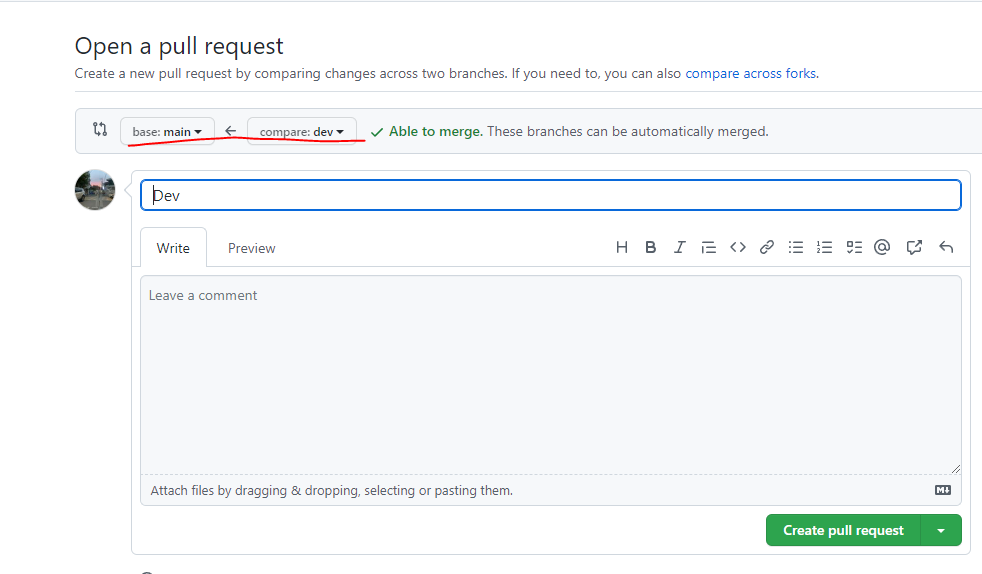Focus the pull request title field containing Dev
982x574 pixels.
point(550,195)
